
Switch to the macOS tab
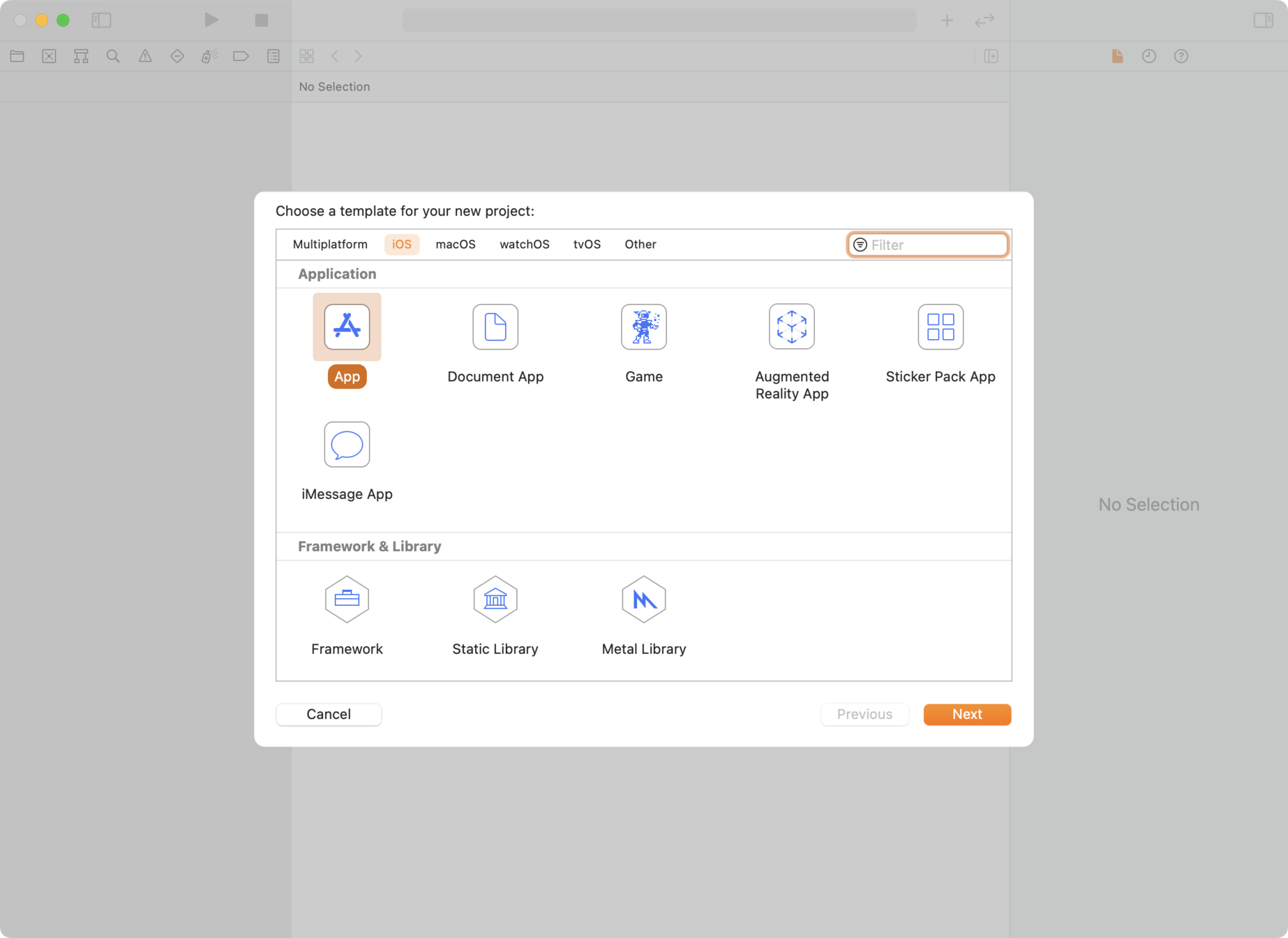tap(456, 245)
